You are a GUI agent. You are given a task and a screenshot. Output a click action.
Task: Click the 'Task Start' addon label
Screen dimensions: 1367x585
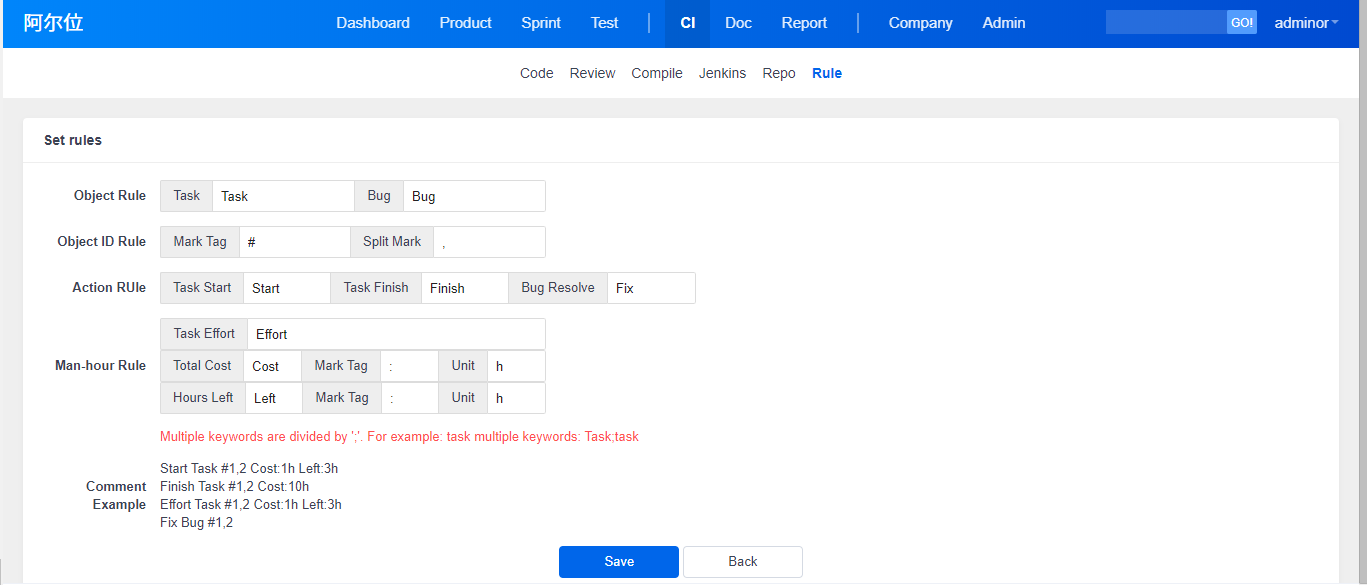(x=202, y=288)
